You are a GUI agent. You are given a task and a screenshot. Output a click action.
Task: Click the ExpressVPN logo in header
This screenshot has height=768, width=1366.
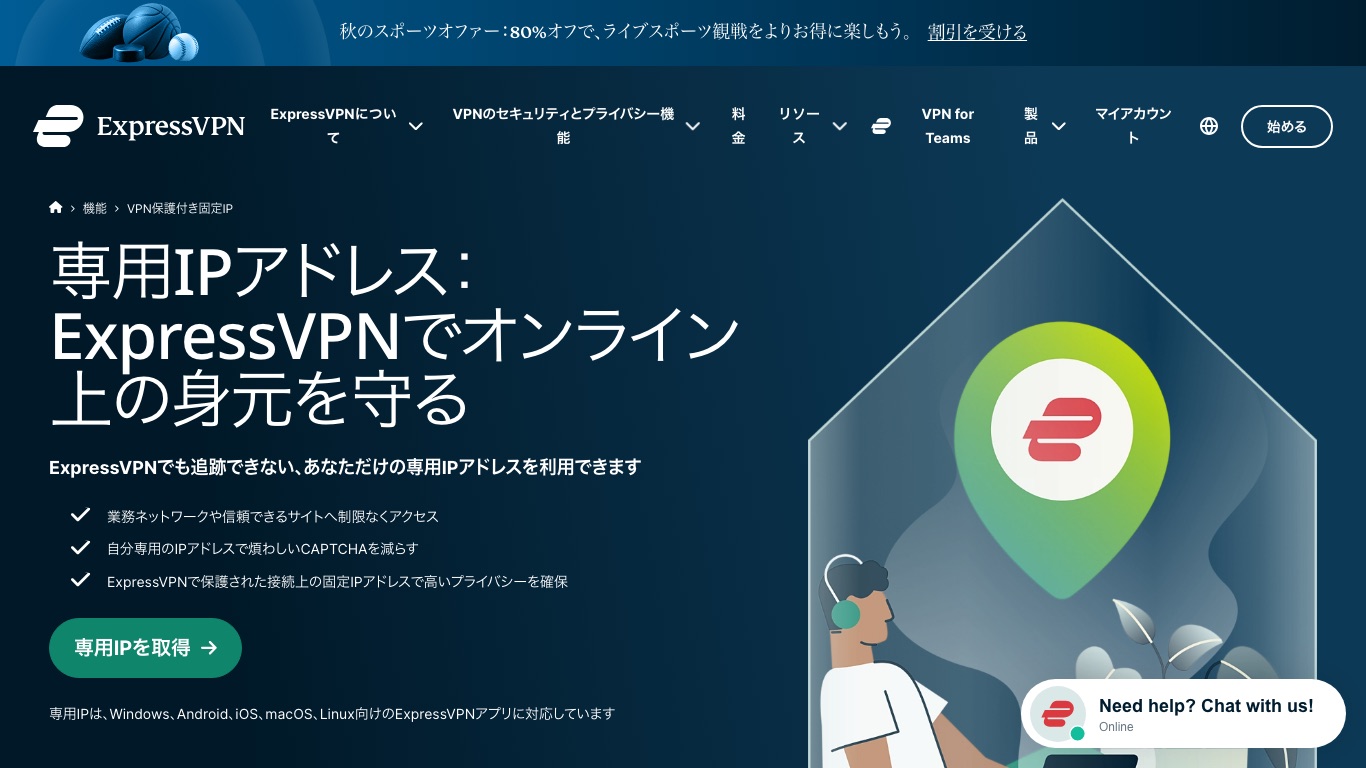coord(139,126)
